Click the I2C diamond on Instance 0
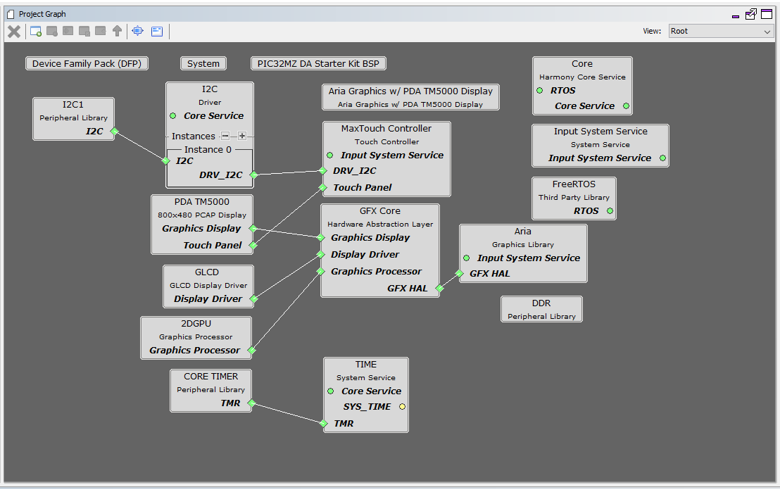This screenshot has height=489, width=781. (x=166, y=161)
